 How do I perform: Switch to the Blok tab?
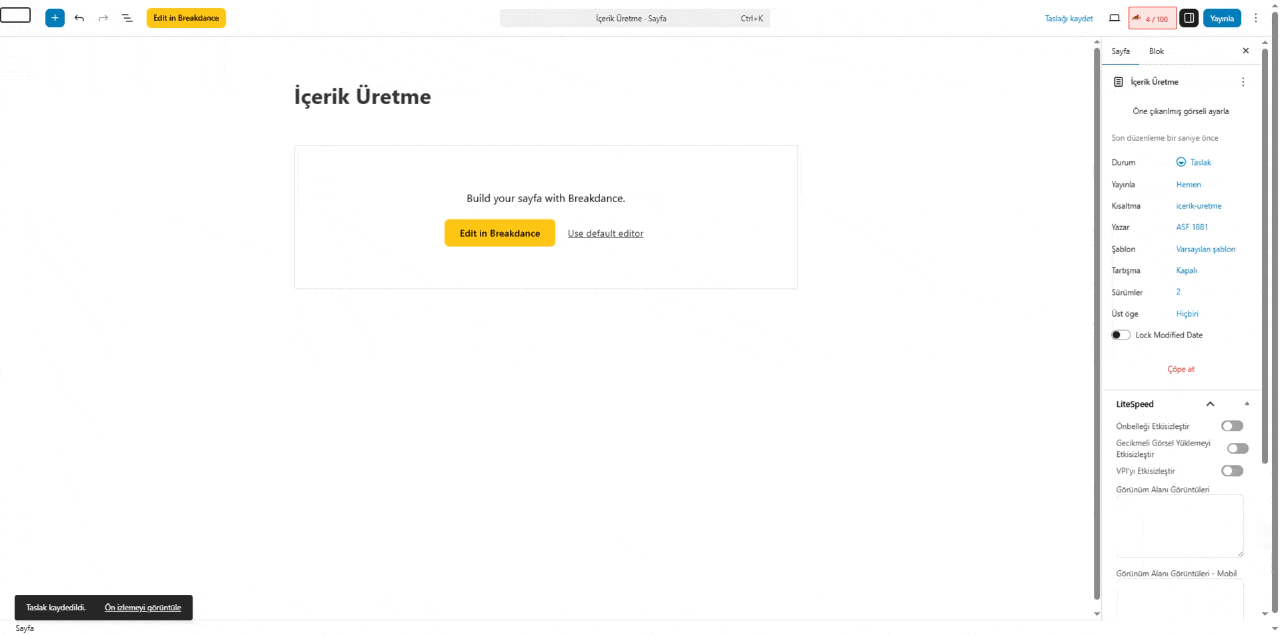click(1156, 51)
